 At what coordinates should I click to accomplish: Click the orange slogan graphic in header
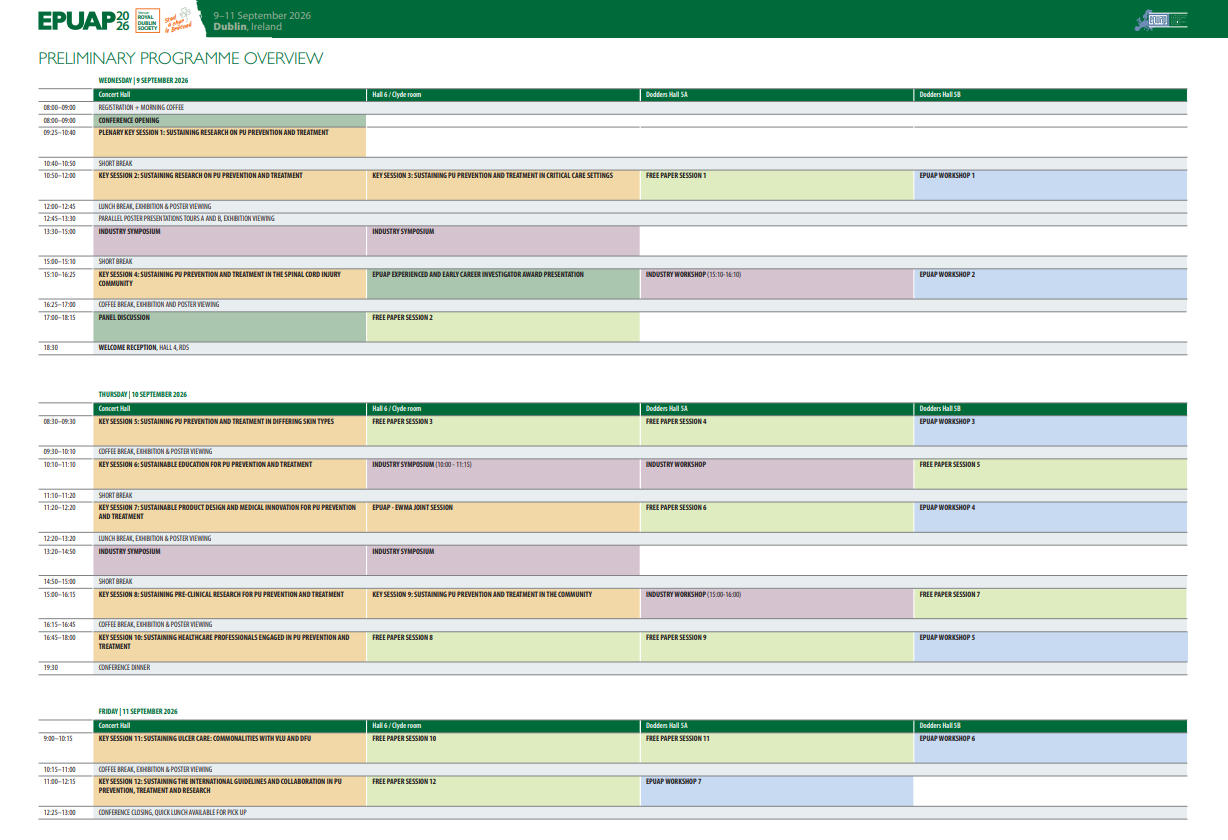point(180,21)
